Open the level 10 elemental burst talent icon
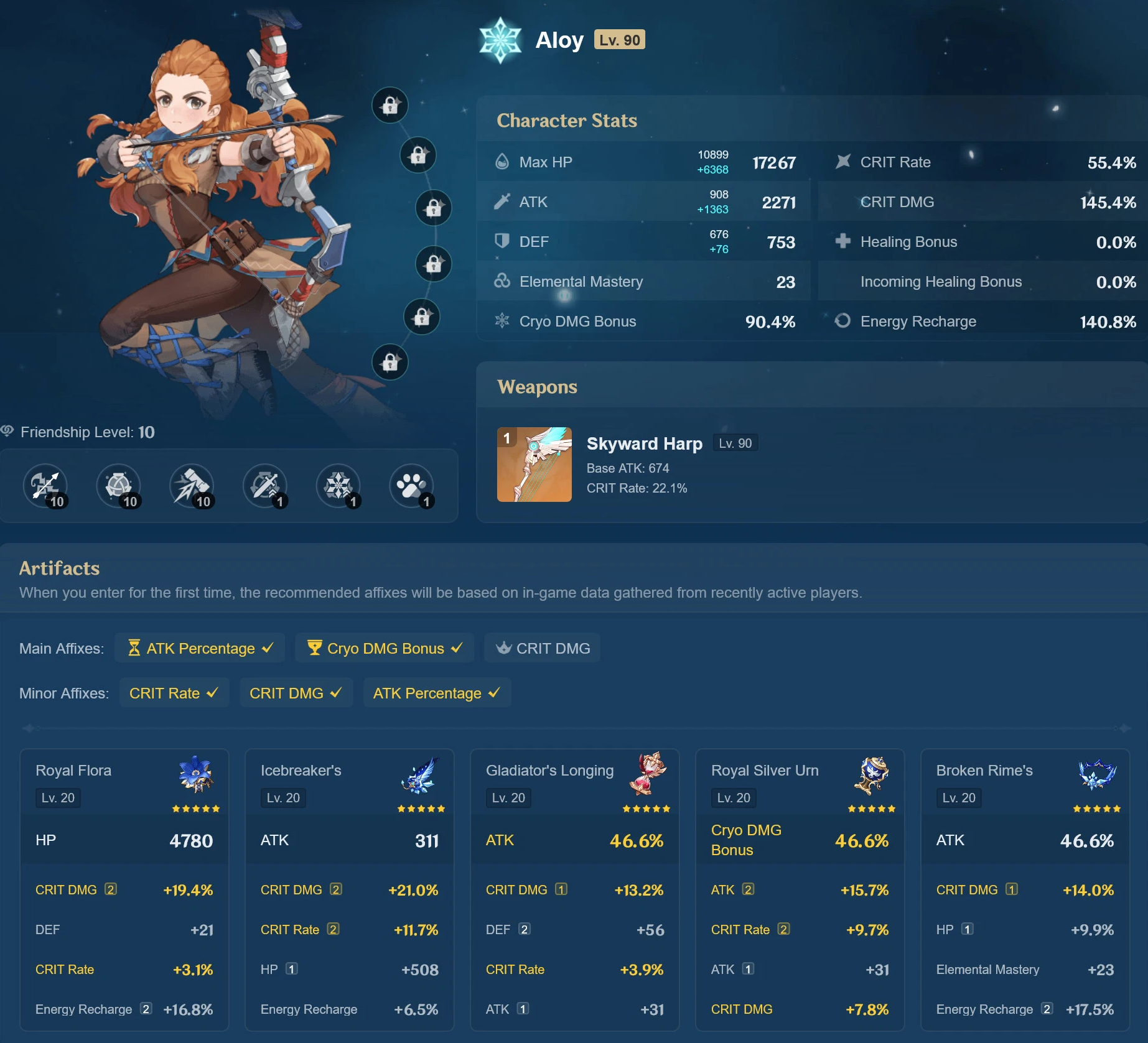The image size is (1148, 1043). pyautogui.click(x=192, y=486)
